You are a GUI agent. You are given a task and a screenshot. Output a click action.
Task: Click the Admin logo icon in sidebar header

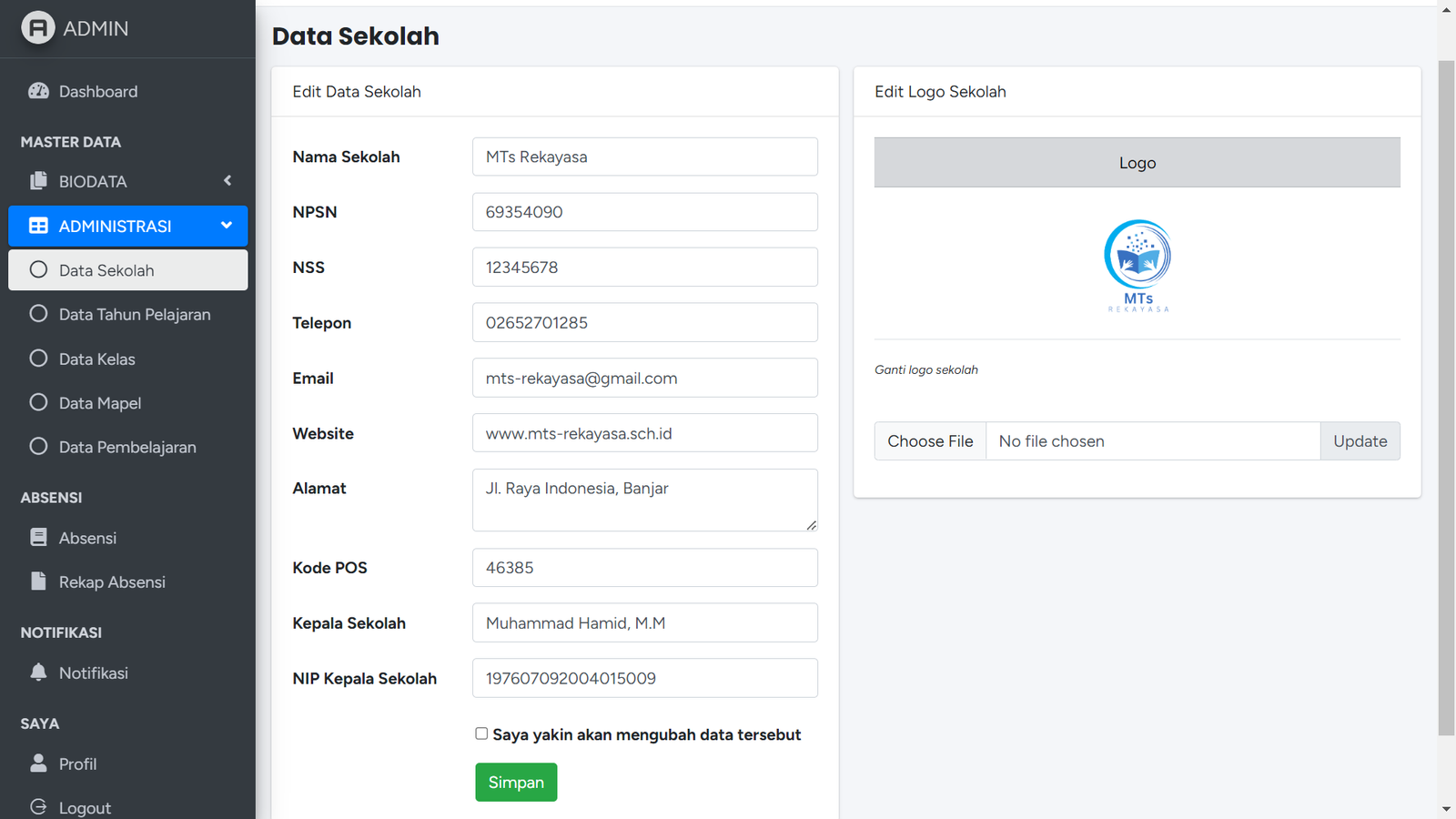(38, 28)
